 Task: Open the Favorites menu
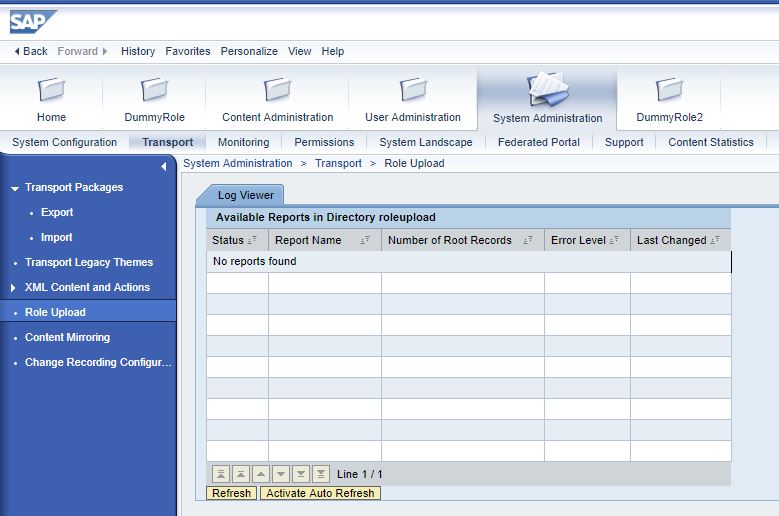pyautogui.click(x=188, y=51)
